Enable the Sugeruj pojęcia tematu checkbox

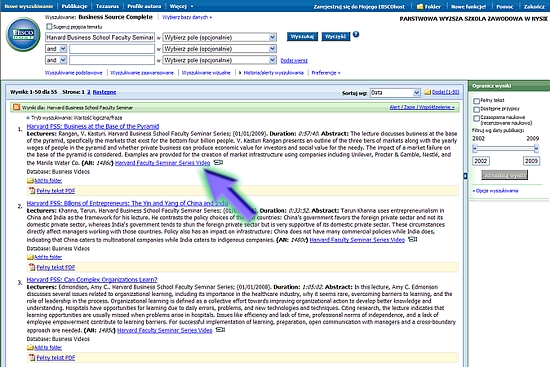(x=49, y=26)
